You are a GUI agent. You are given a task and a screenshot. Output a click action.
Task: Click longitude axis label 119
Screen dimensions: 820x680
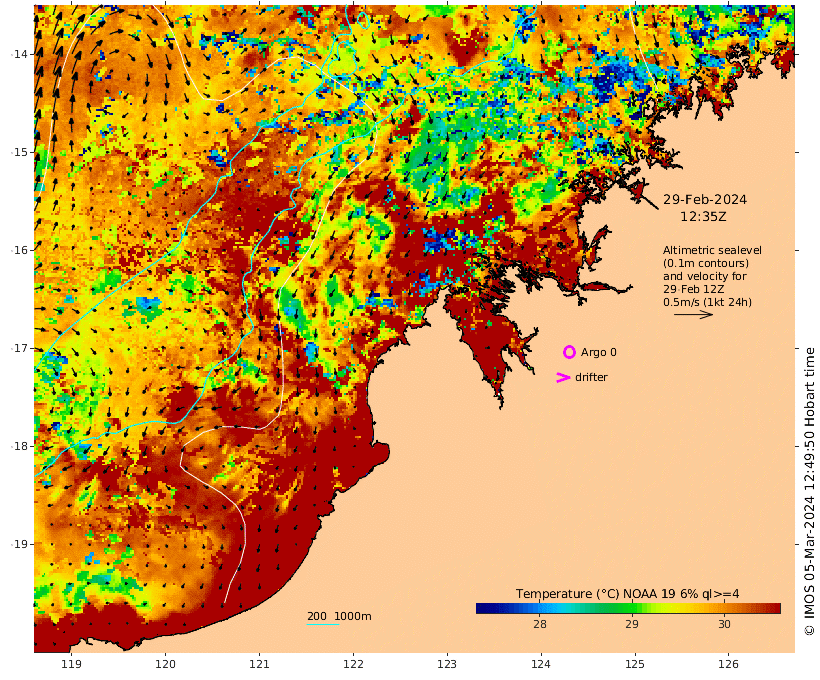[x=72, y=664]
